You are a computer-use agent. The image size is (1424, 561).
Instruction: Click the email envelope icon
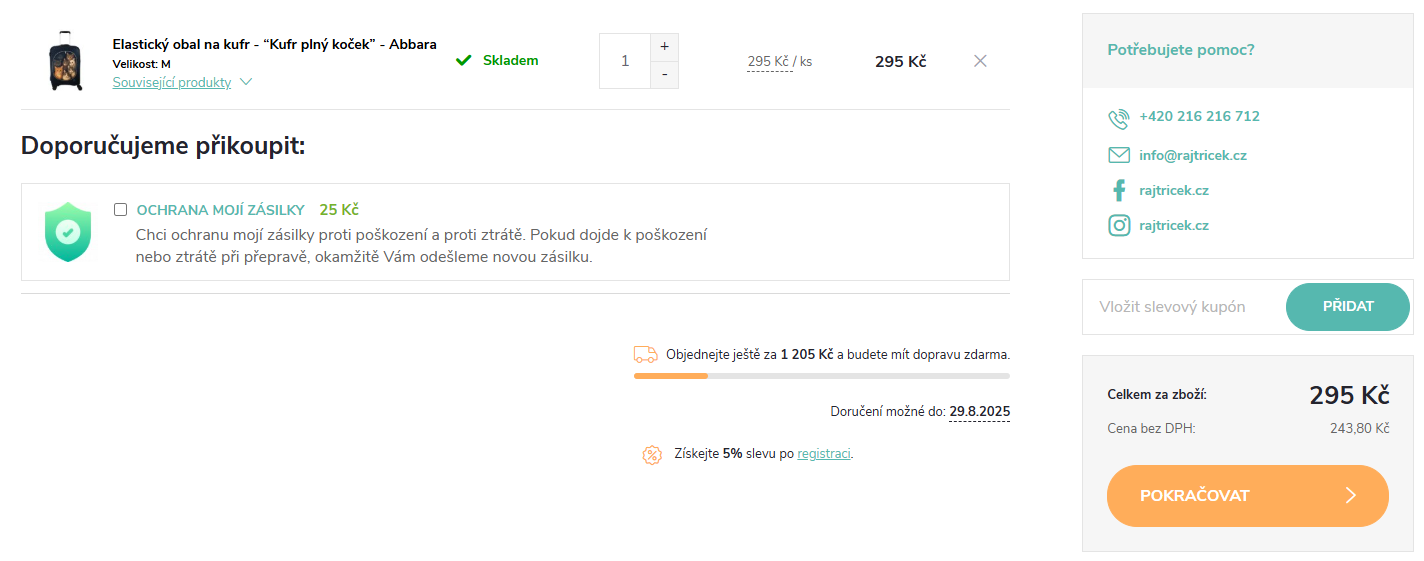(x=1118, y=155)
